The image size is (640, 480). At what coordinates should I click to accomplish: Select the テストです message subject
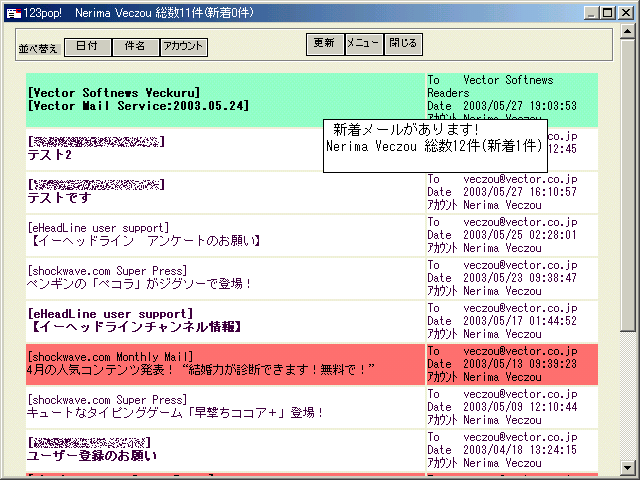[59, 198]
